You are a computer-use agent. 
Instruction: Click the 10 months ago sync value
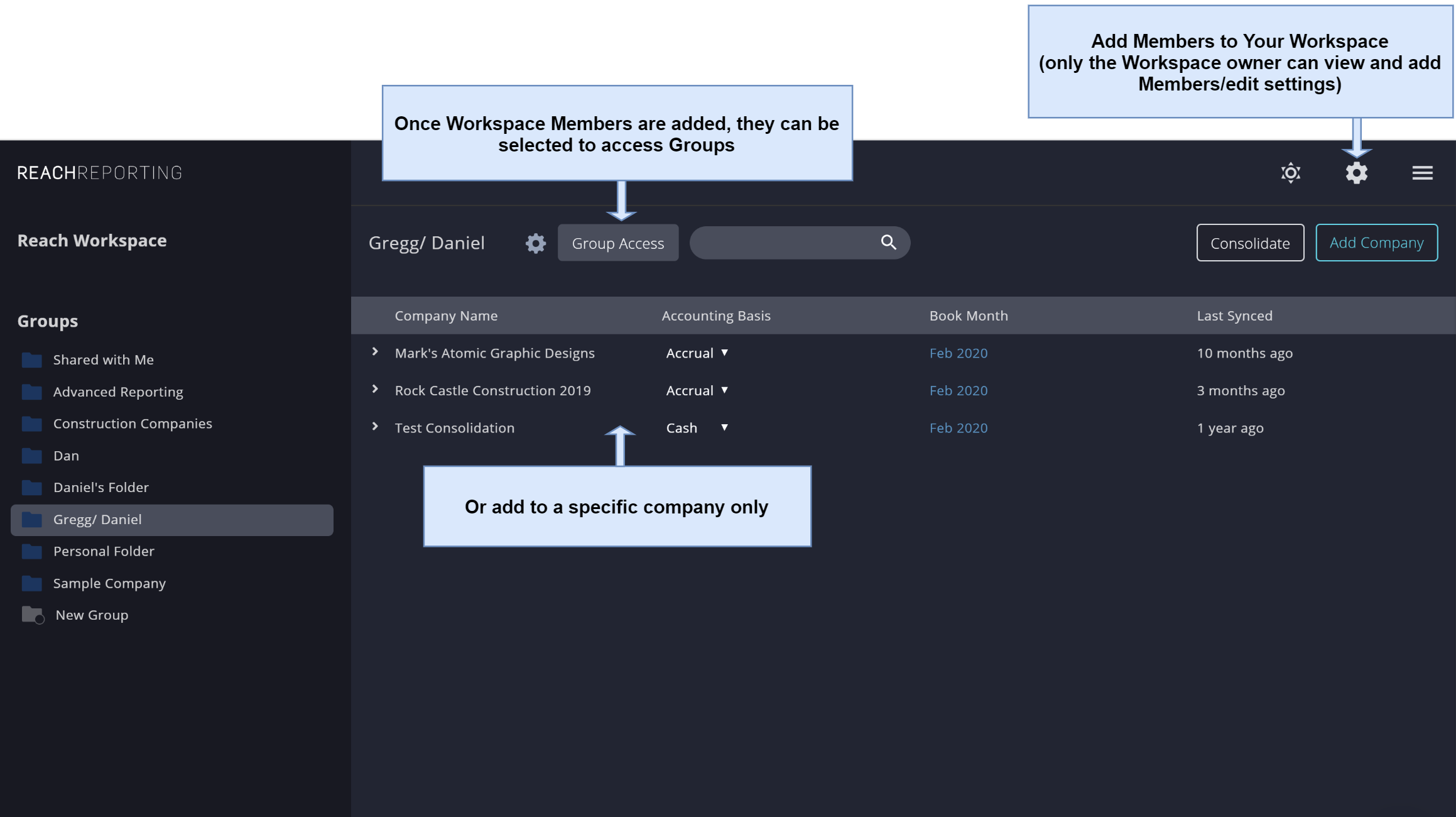1244,353
